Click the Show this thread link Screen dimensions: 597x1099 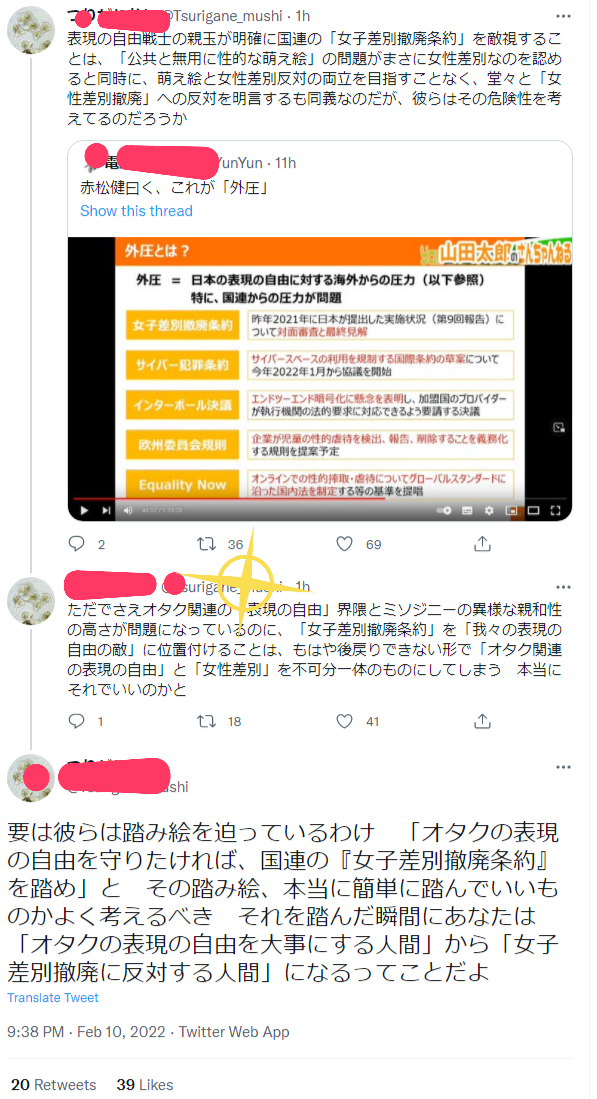(x=136, y=211)
